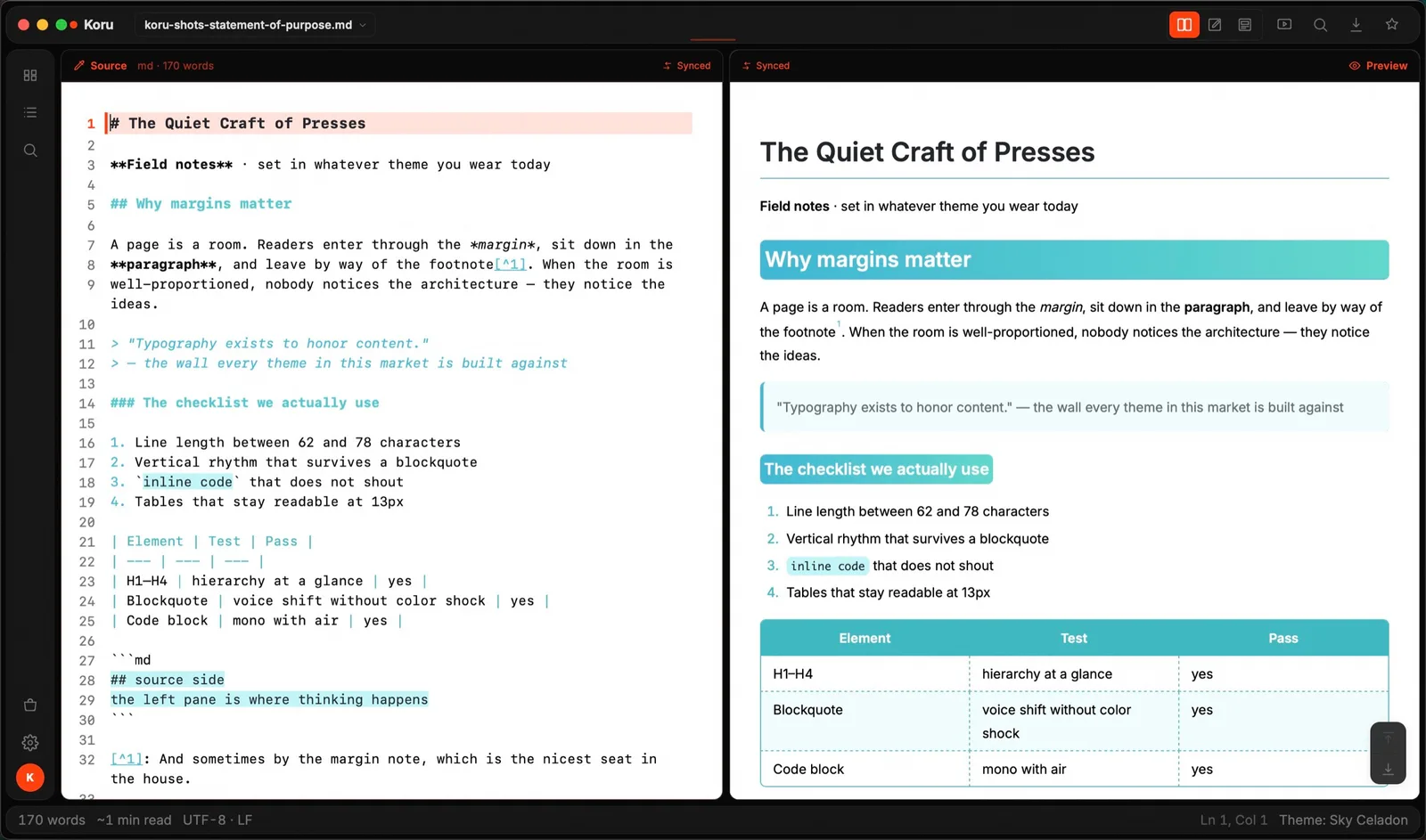Image resolution: width=1426 pixels, height=840 pixels.
Task: Click the Ln 1, Col 1 indicator
Action: (x=1233, y=820)
